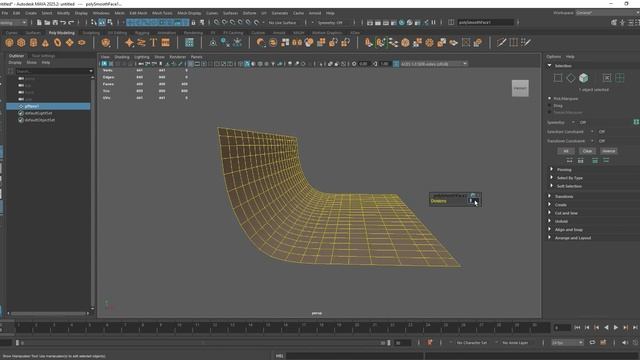Click the Outliner search field
The width and height of the screenshot is (640, 360).
tap(52, 71)
